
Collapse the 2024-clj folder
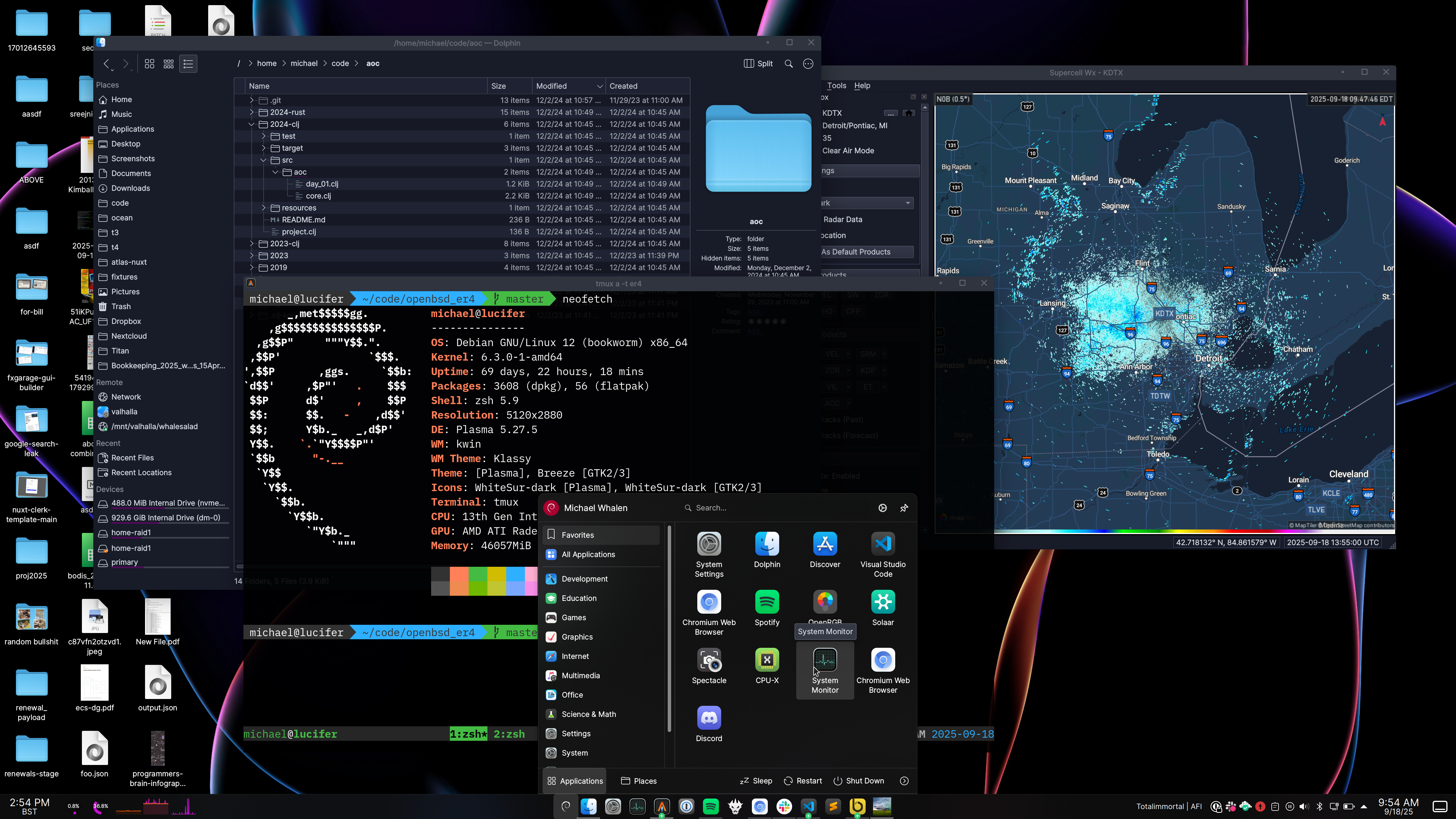[251, 124]
